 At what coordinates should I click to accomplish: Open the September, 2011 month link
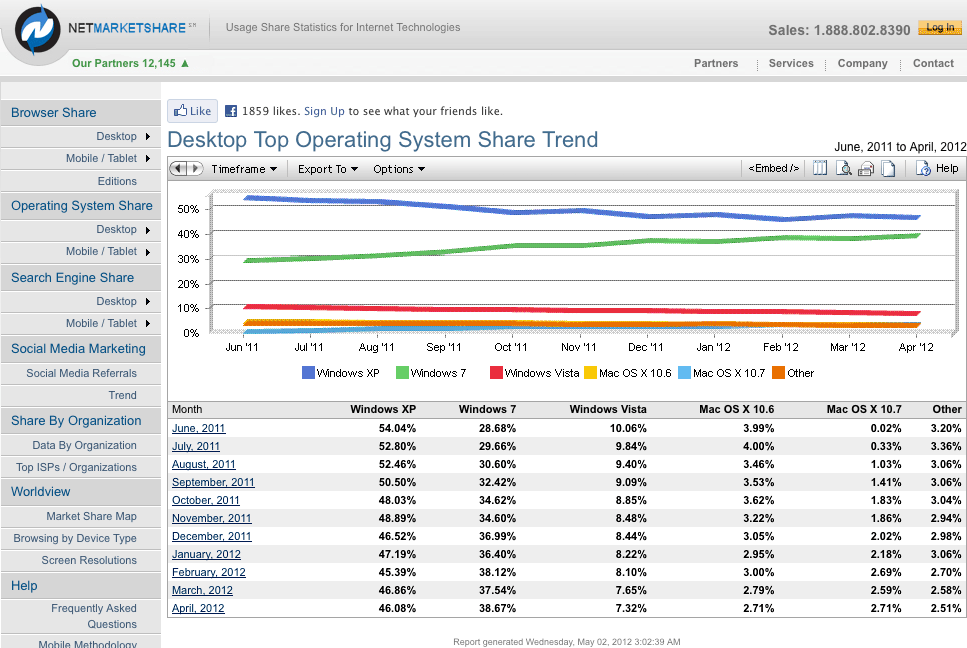(213, 482)
